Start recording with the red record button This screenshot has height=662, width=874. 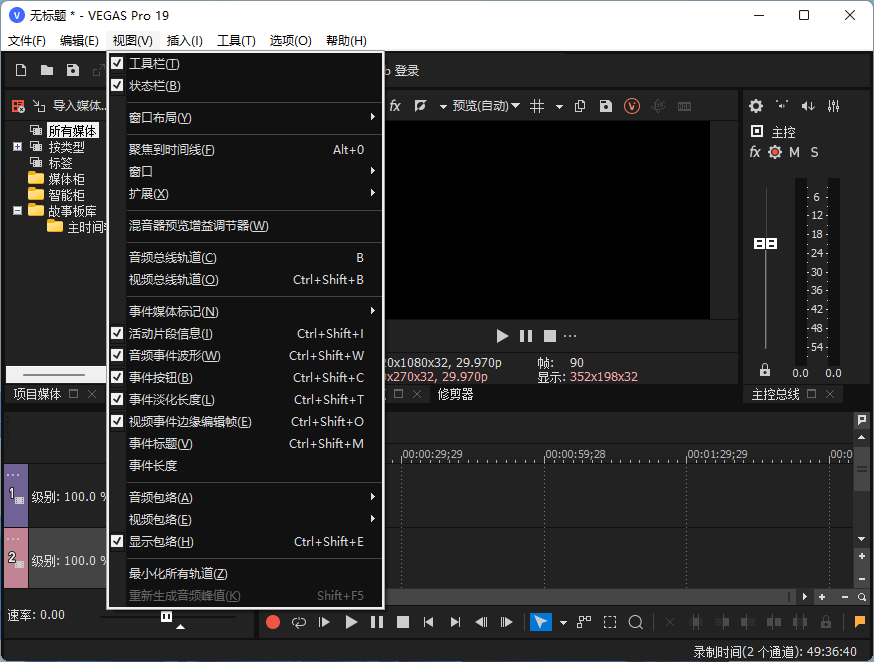tap(273, 622)
